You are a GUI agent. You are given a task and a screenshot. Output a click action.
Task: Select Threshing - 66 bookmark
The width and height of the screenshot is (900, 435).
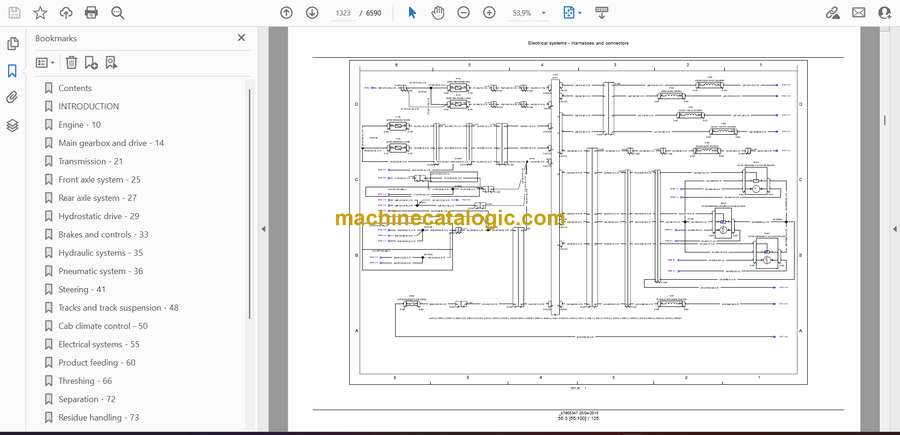(x=85, y=381)
